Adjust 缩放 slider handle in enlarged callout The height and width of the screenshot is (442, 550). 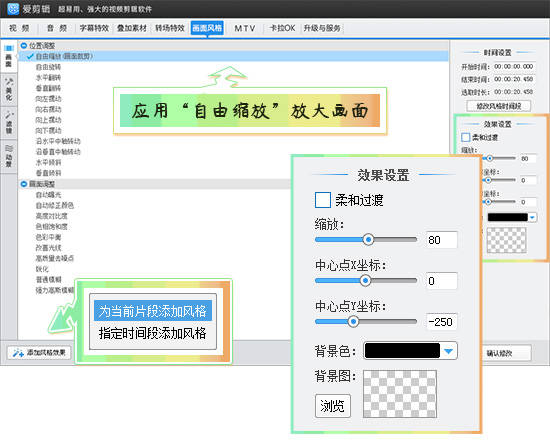click(368, 240)
